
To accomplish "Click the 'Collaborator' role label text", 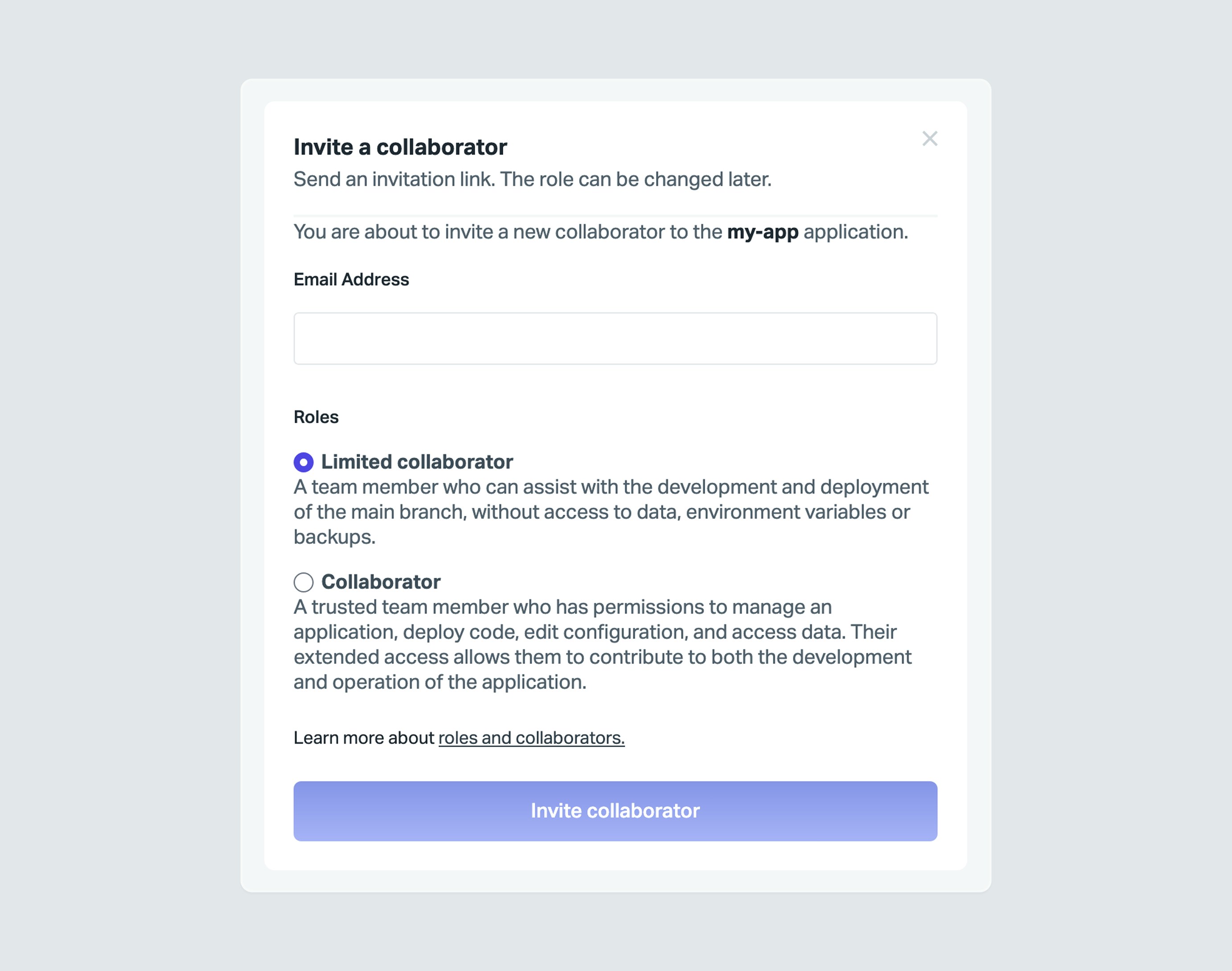I will [x=381, y=582].
